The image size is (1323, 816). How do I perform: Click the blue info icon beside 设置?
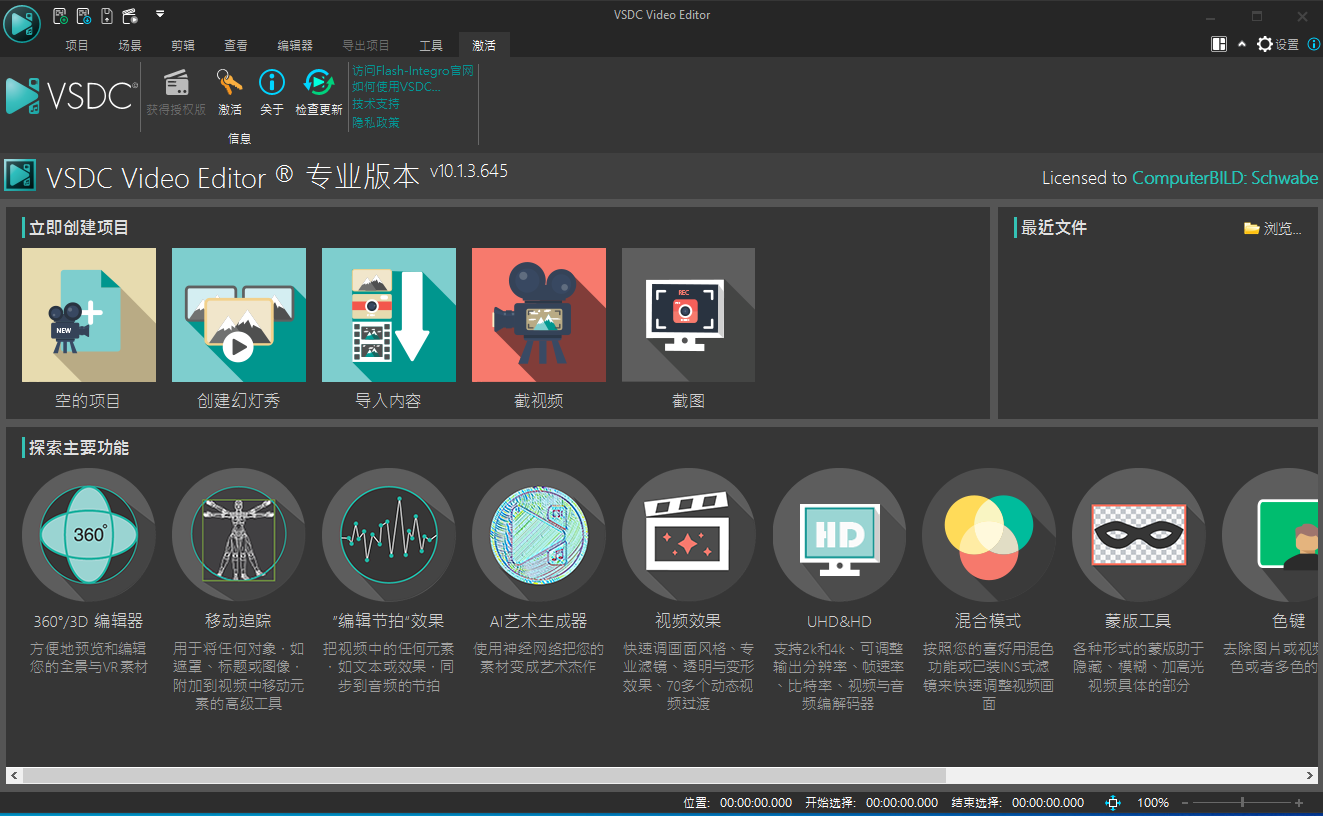click(1314, 44)
